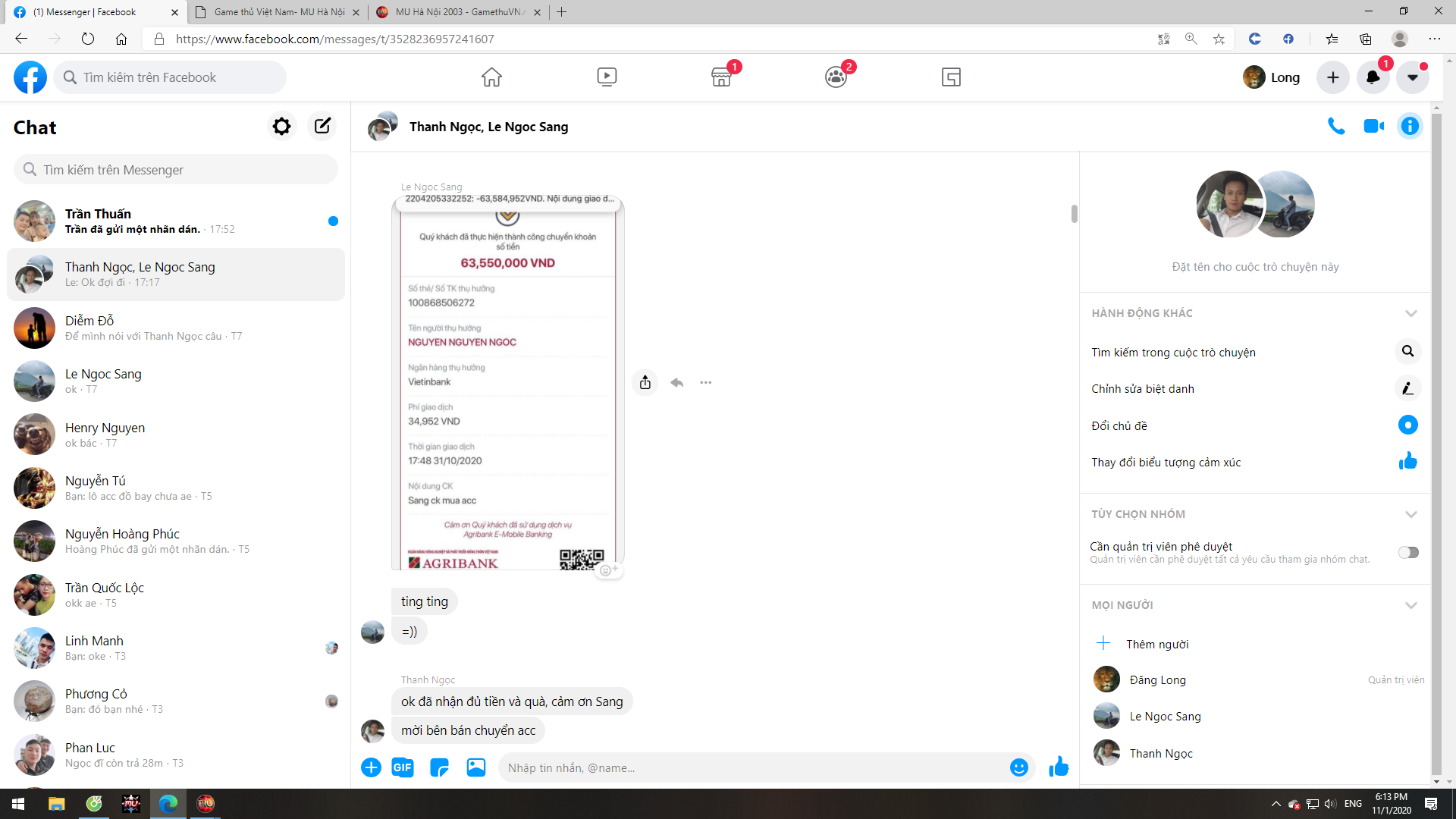Start a voice call with the group
The width and height of the screenshot is (1456, 819).
1336,127
